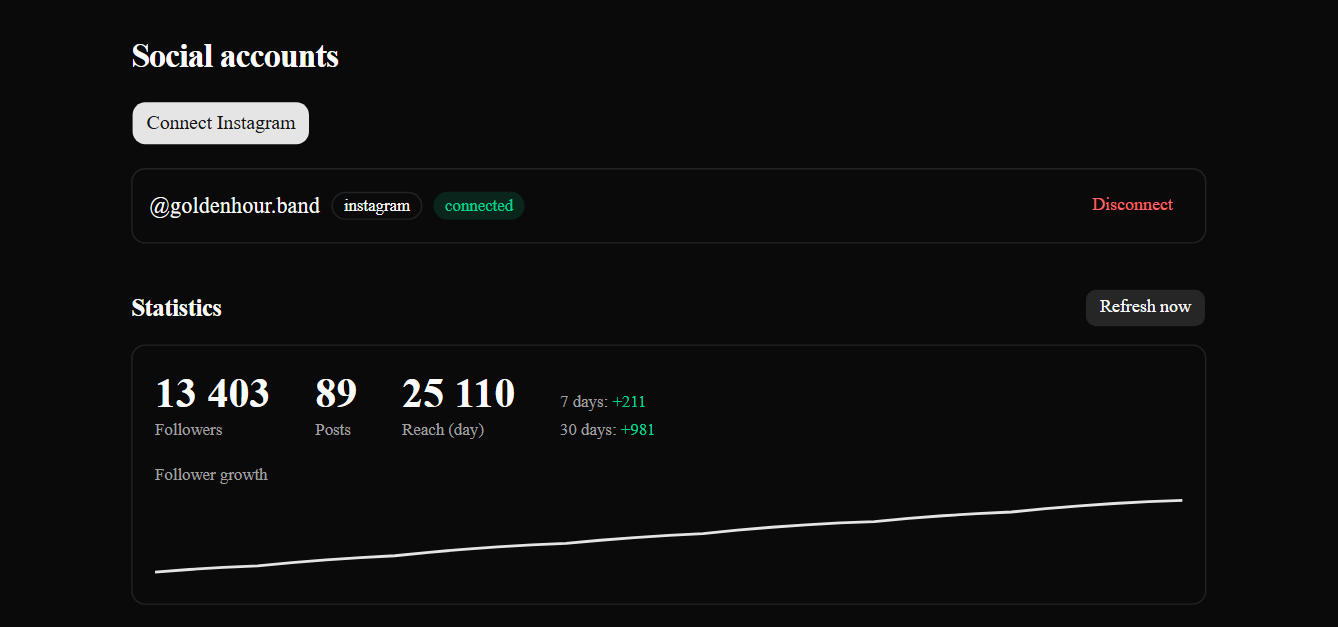Viewport: 1338px width, 627px height.
Task: Click the Followers label
Action: pos(189,430)
